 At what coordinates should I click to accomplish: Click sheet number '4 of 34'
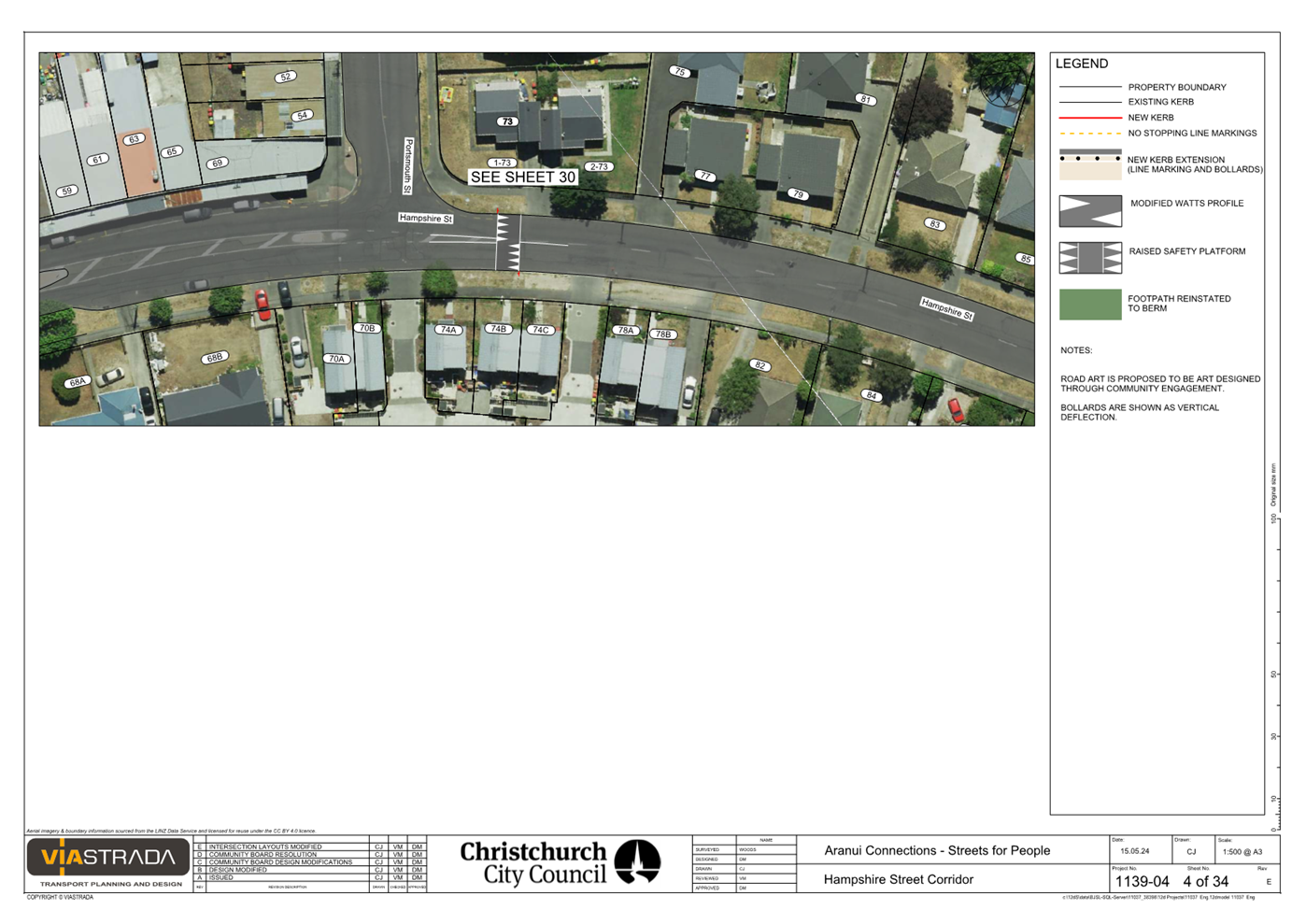[x=1205, y=881]
